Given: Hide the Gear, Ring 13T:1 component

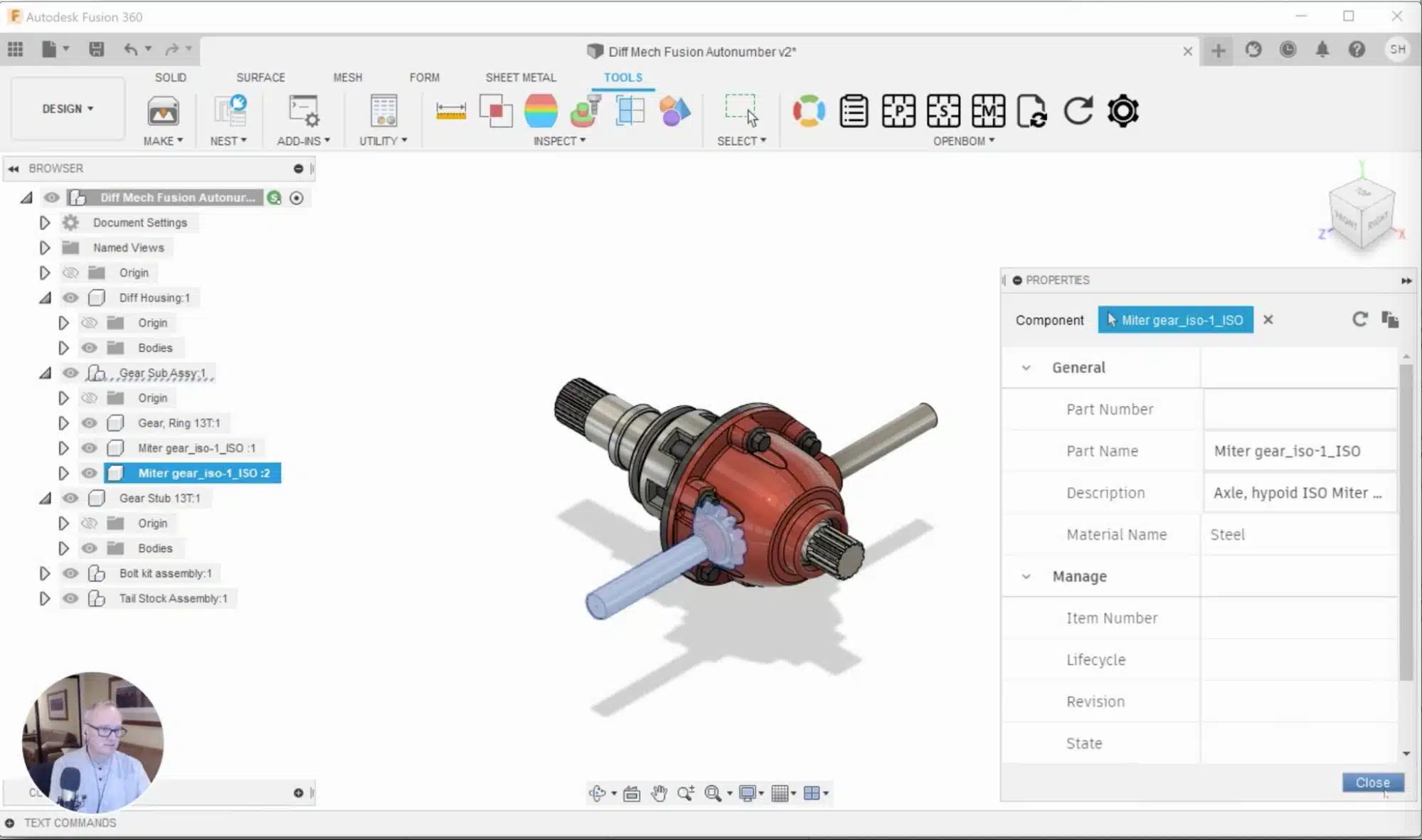Looking at the screenshot, I should point(89,423).
